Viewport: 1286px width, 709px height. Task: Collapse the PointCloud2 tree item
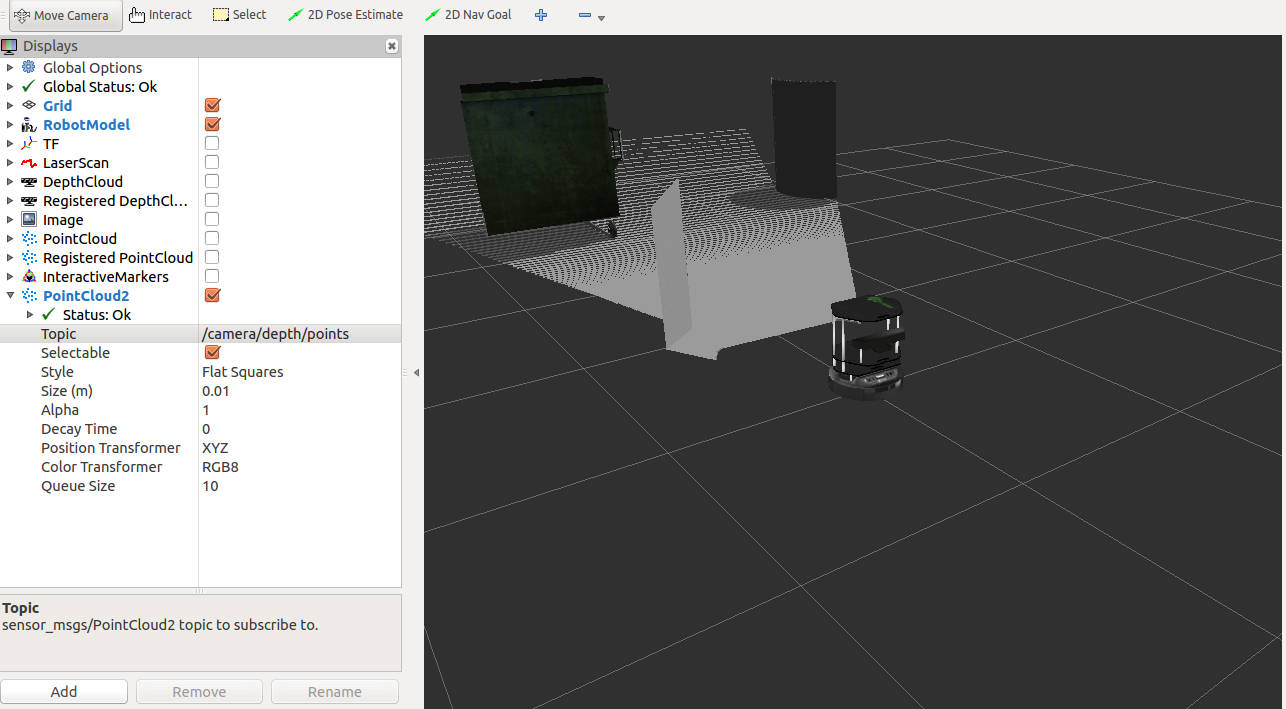point(10,295)
